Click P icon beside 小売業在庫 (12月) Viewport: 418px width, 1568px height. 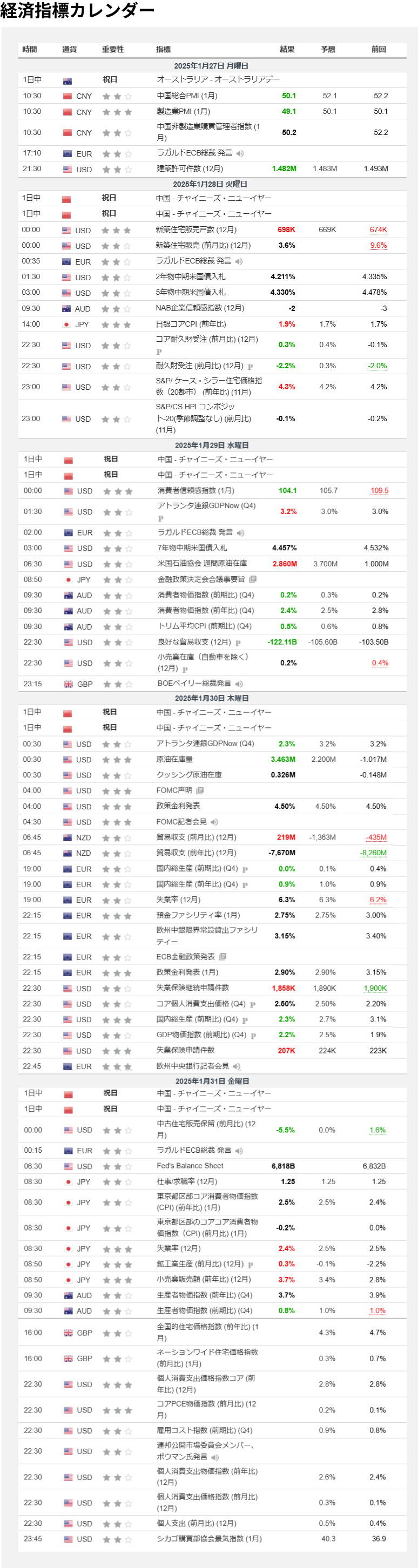[x=185, y=670]
